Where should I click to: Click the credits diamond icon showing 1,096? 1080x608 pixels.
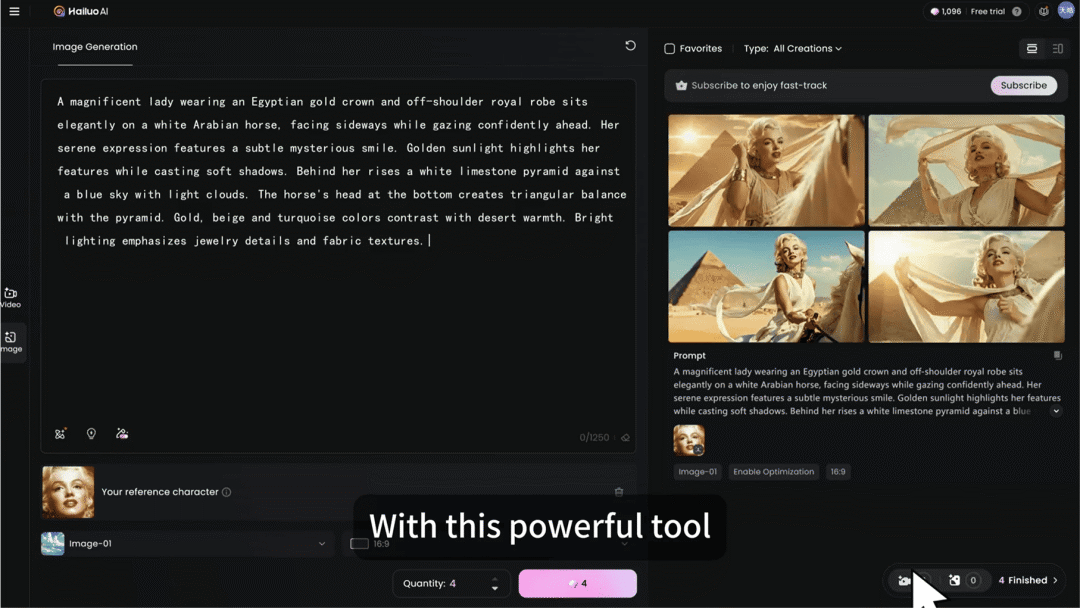tap(934, 11)
